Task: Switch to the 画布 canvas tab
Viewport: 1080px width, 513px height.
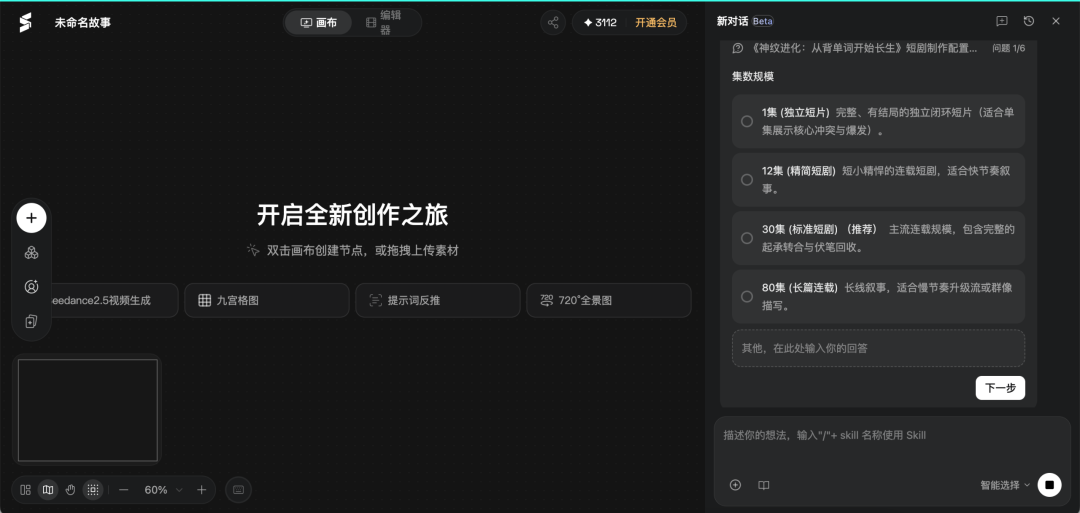Action: tap(319, 23)
